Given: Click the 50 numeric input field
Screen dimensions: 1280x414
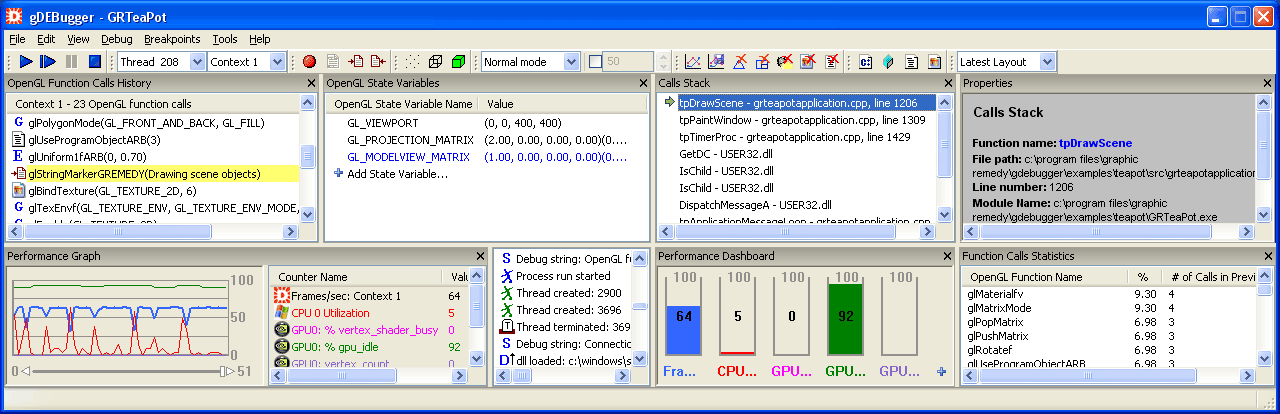Looking at the screenshot, I should click(630, 62).
